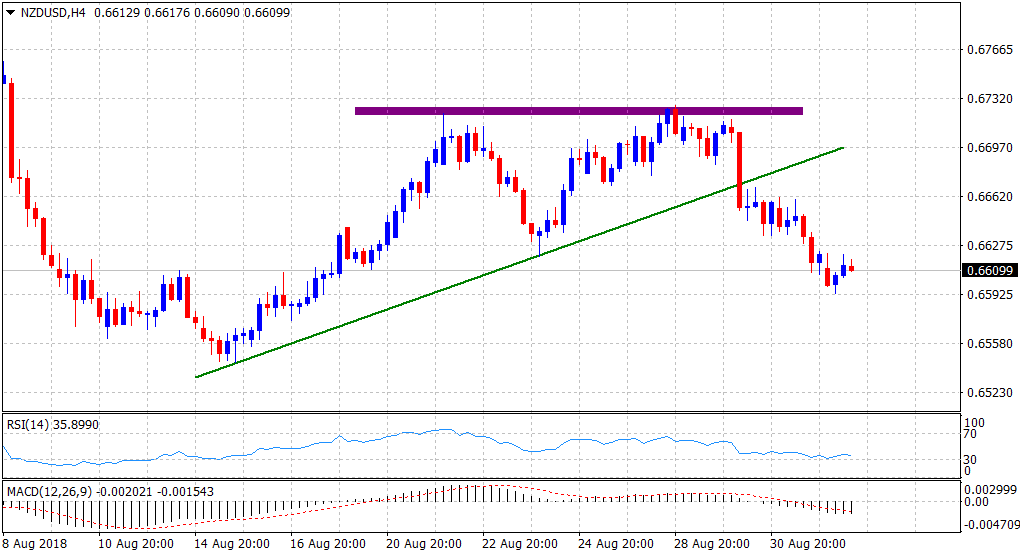Click the MACD 0.002999 scale label

(x=990, y=488)
